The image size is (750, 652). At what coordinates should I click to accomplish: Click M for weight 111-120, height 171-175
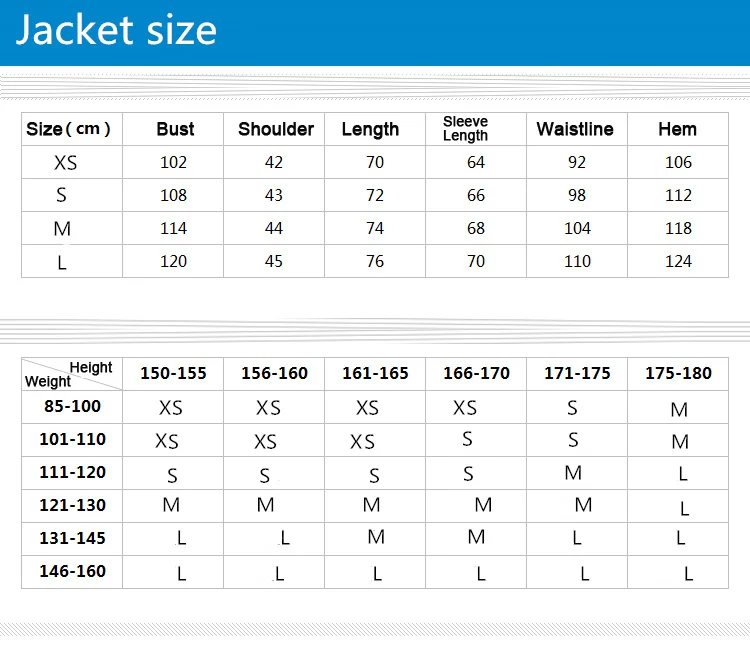pos(573,473)
